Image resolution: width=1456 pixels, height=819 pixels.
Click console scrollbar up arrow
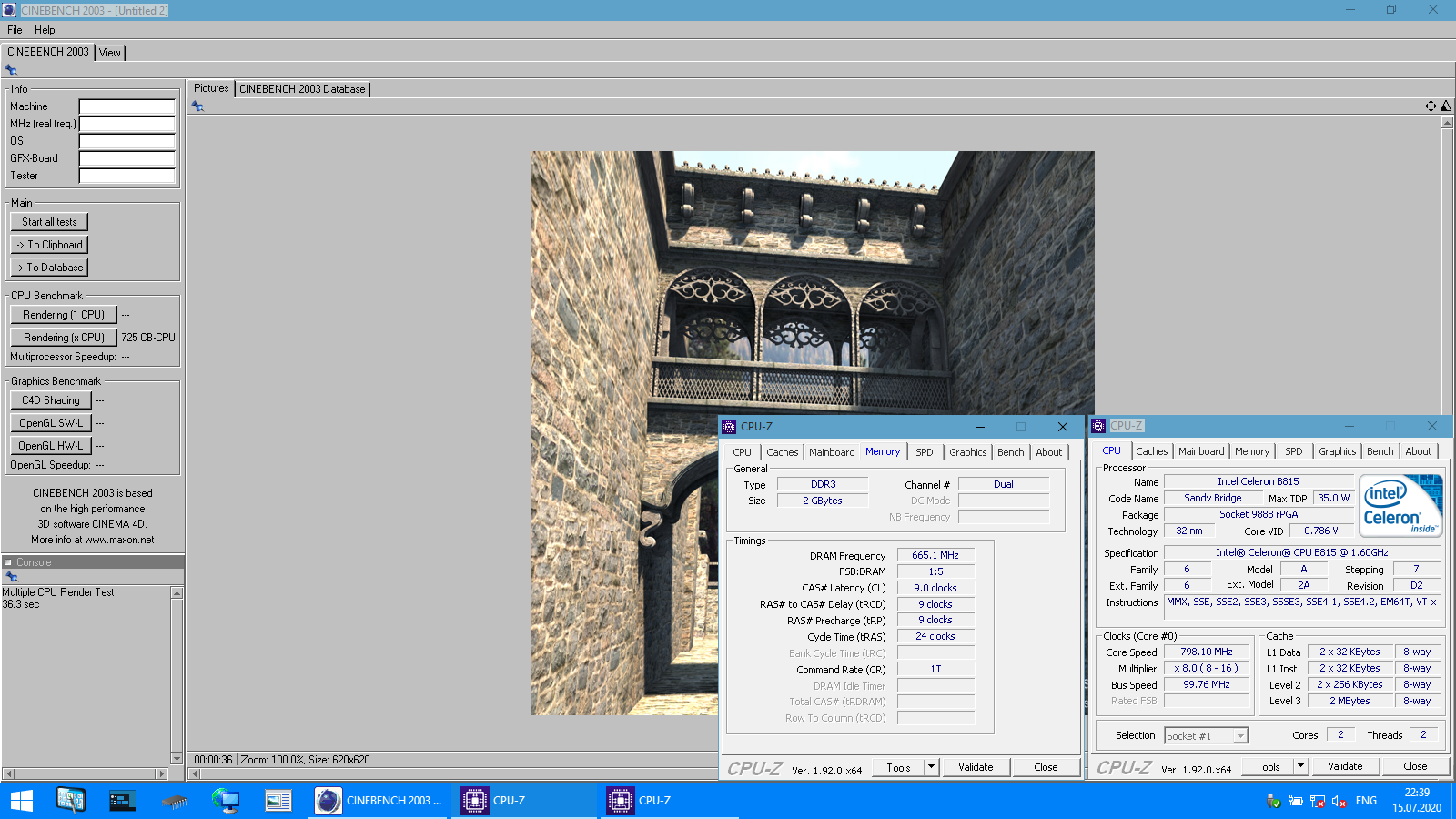click(x=177, y=593)
